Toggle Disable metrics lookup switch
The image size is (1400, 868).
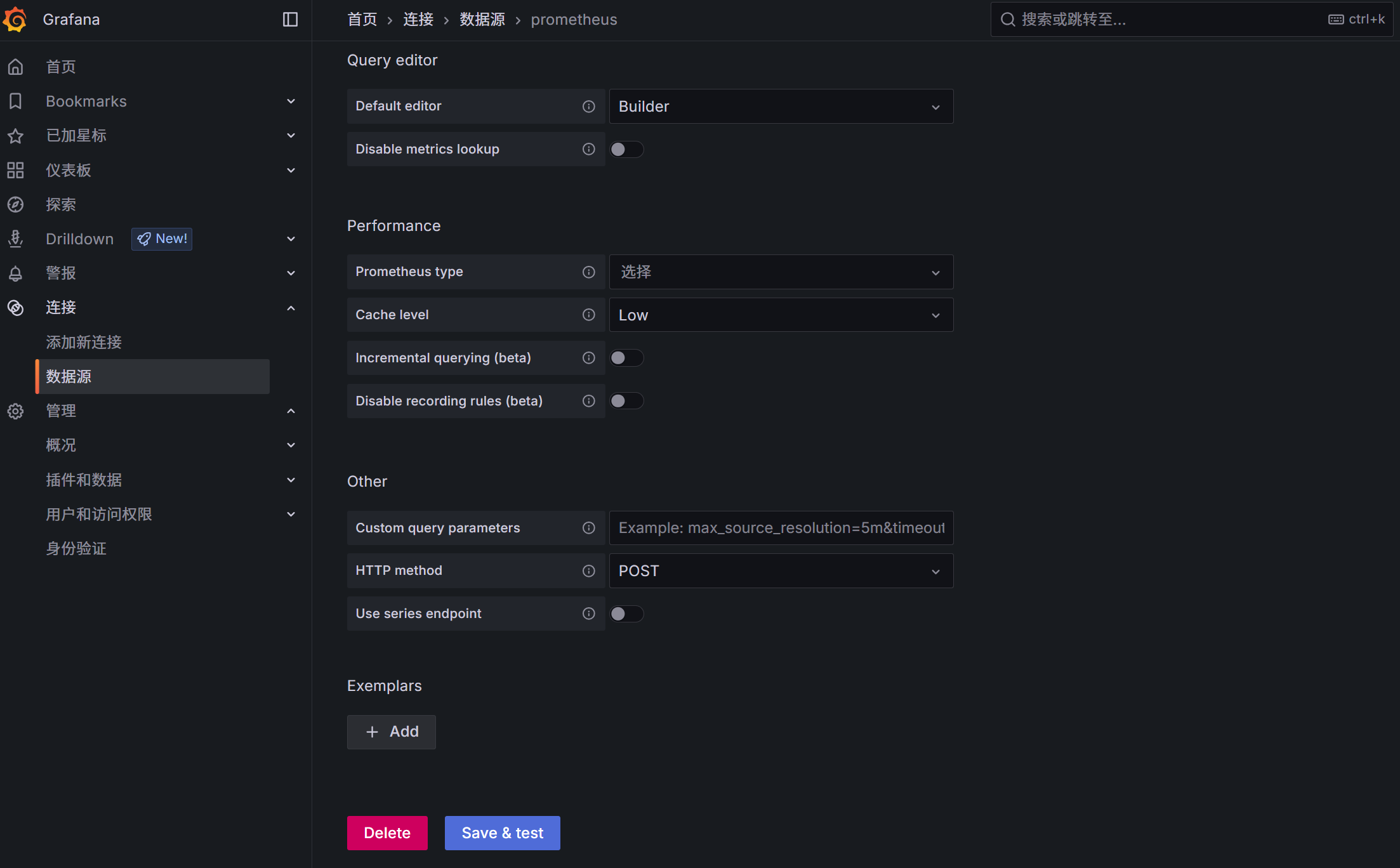626,149
